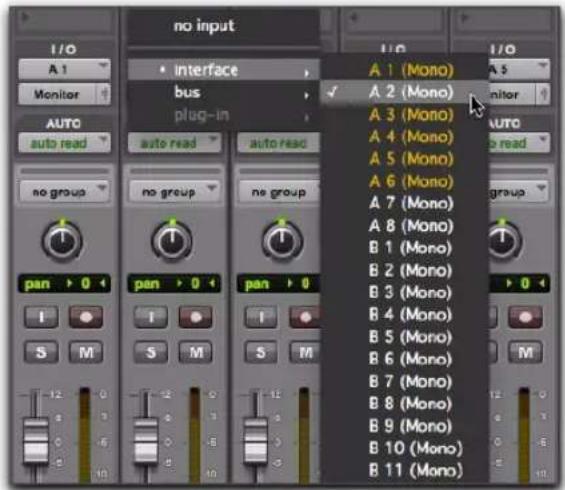The image size is (565, 490).
Task: Click the pan knob on third channel
Action: click(x=282, y=241)
